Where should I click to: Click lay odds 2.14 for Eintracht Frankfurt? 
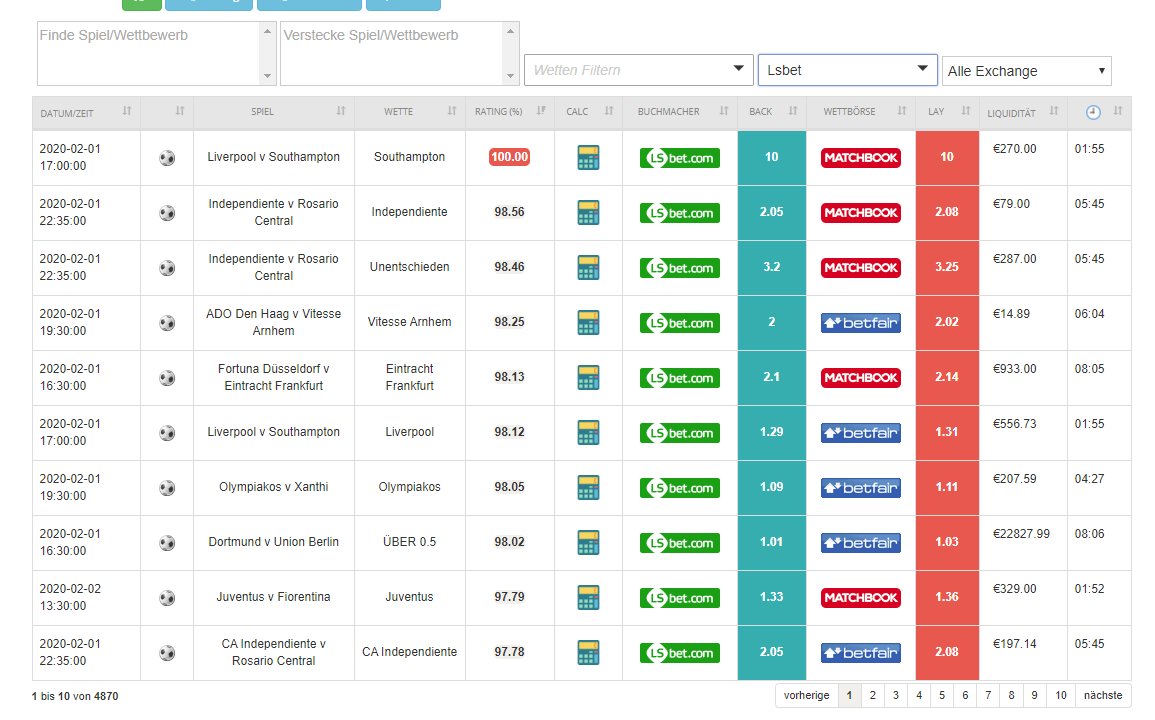point(947,377)
